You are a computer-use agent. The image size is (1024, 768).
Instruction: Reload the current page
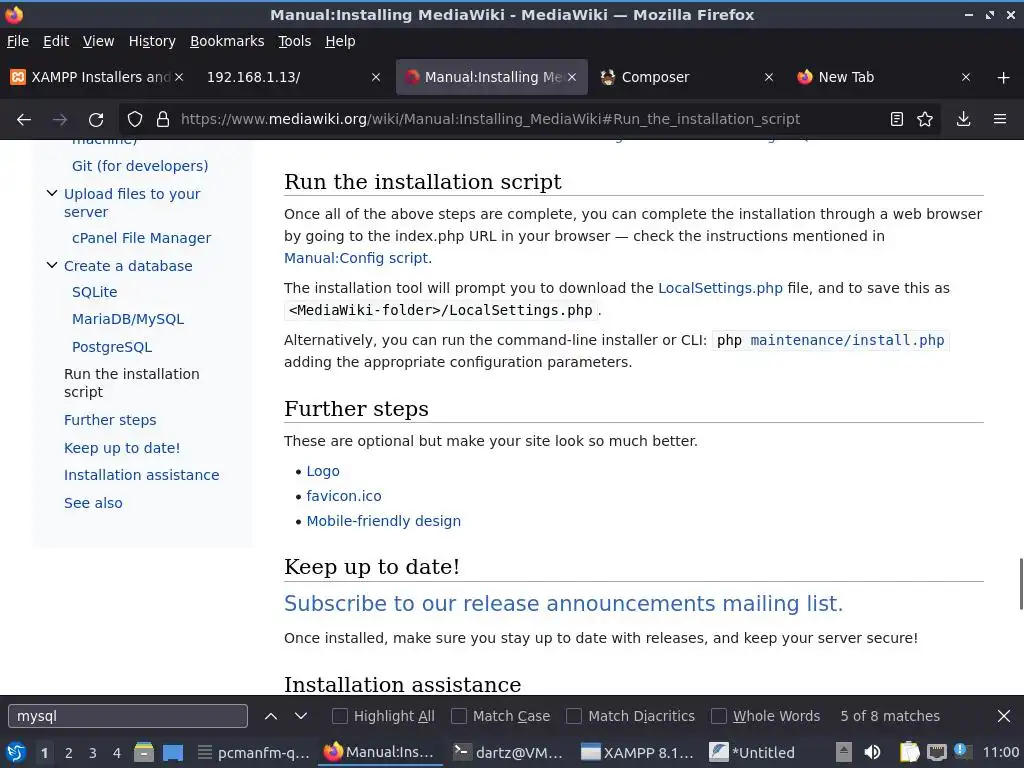[x=96, y=120]
